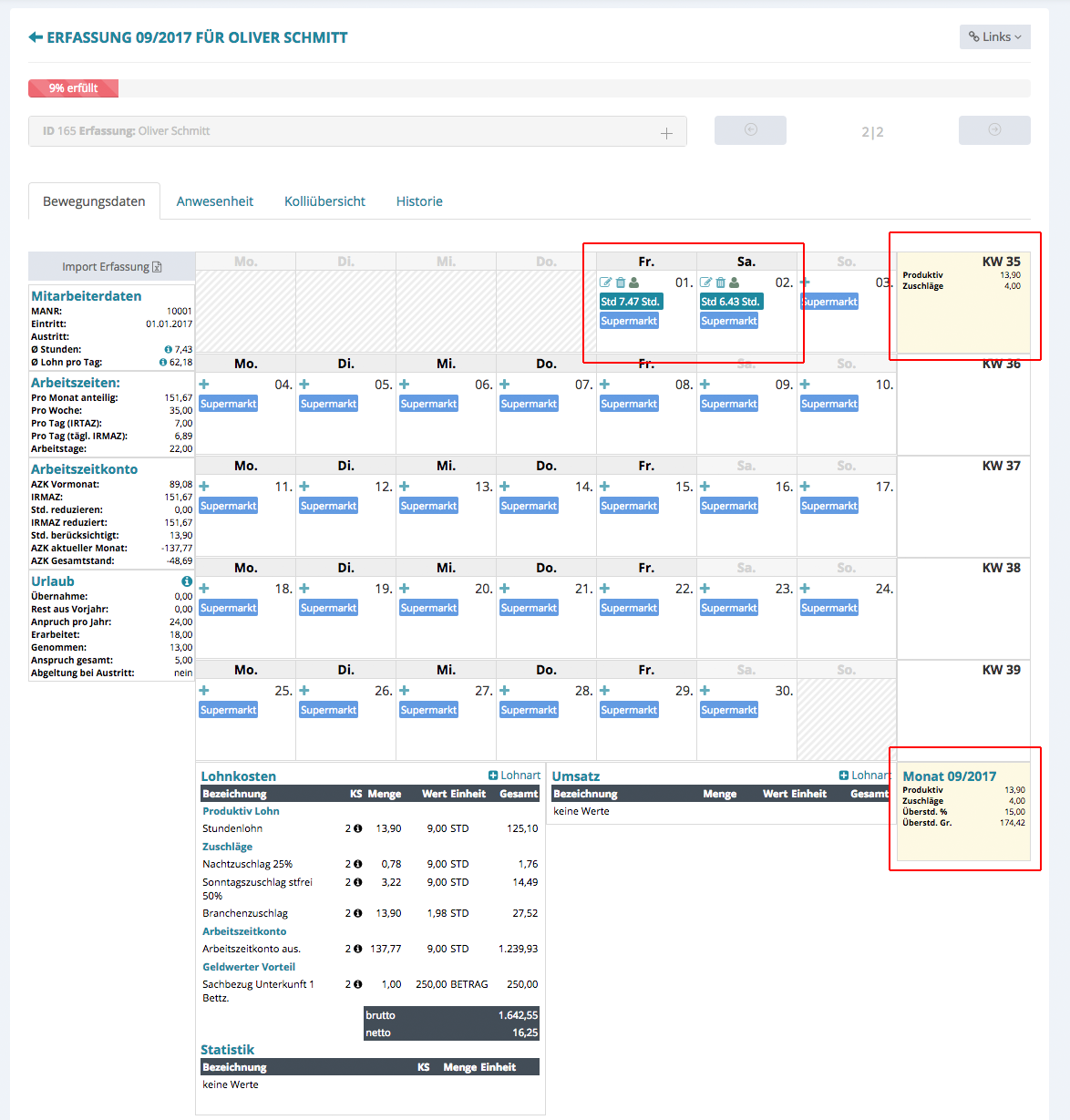The image size is (1070, 1120).
Task: Click the edit icon on Friday 01.
Action: [605, 283]
